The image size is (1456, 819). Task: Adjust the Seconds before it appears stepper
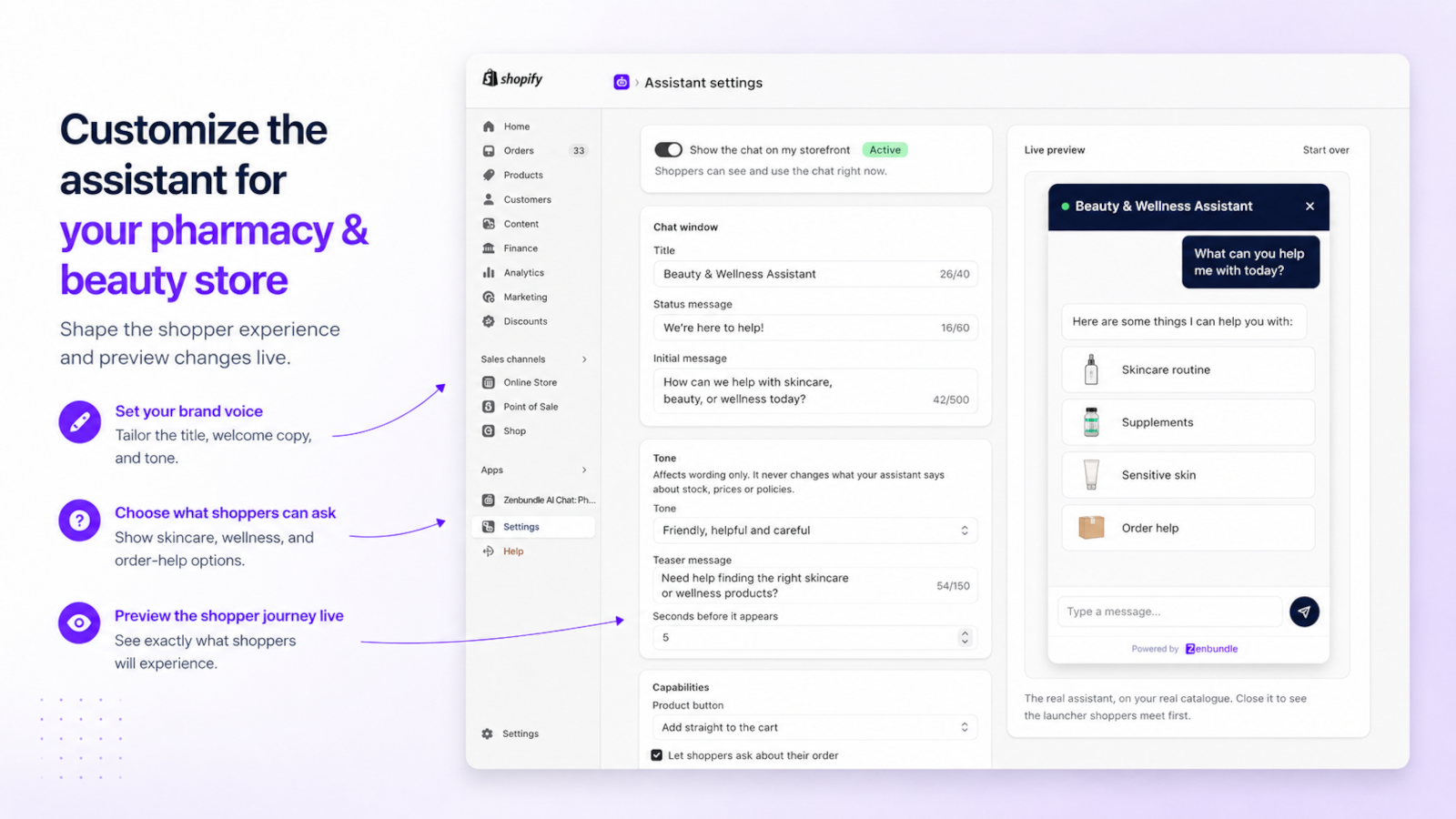pos(965,638)
